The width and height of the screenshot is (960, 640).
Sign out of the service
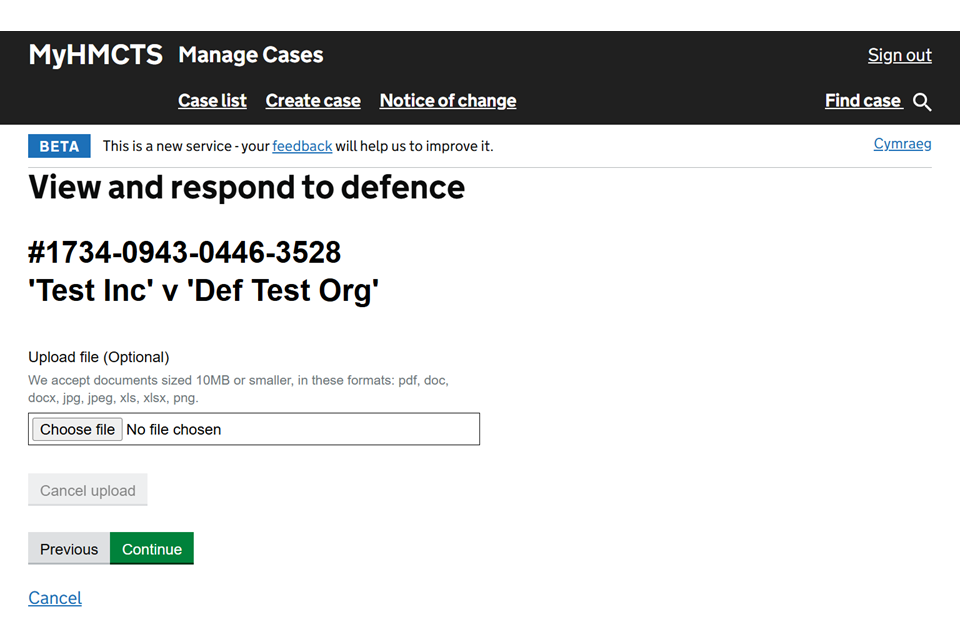pos(899,55)
